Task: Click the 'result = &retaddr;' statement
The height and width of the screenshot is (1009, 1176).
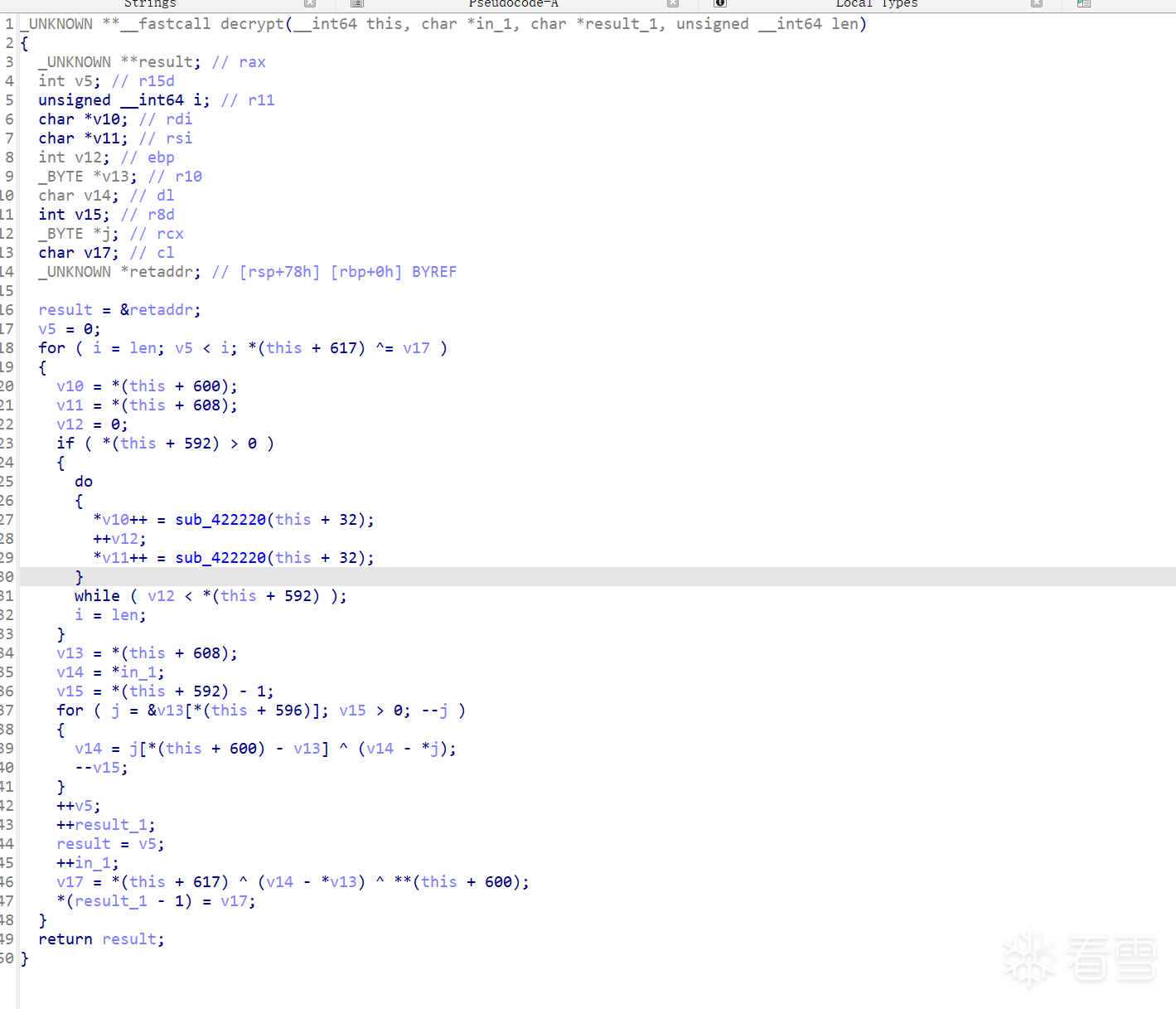Action: 119,310
